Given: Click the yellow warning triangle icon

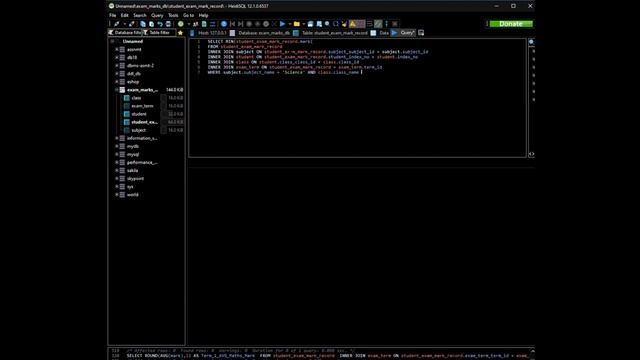Looking at the screenshot, I should pyautogui.click(x=352, y=24).
